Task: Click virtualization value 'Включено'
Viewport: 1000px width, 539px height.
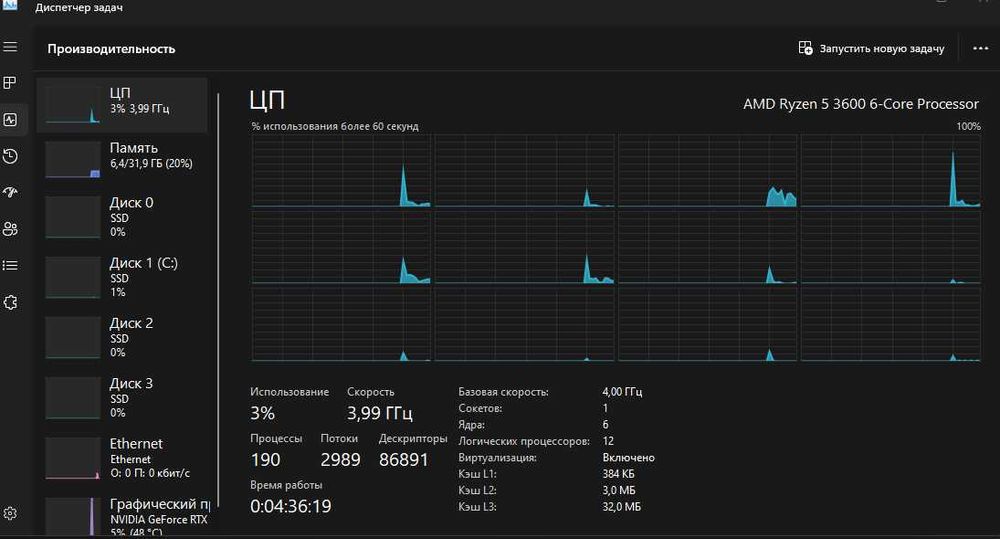Action: [x=628, y=458]
